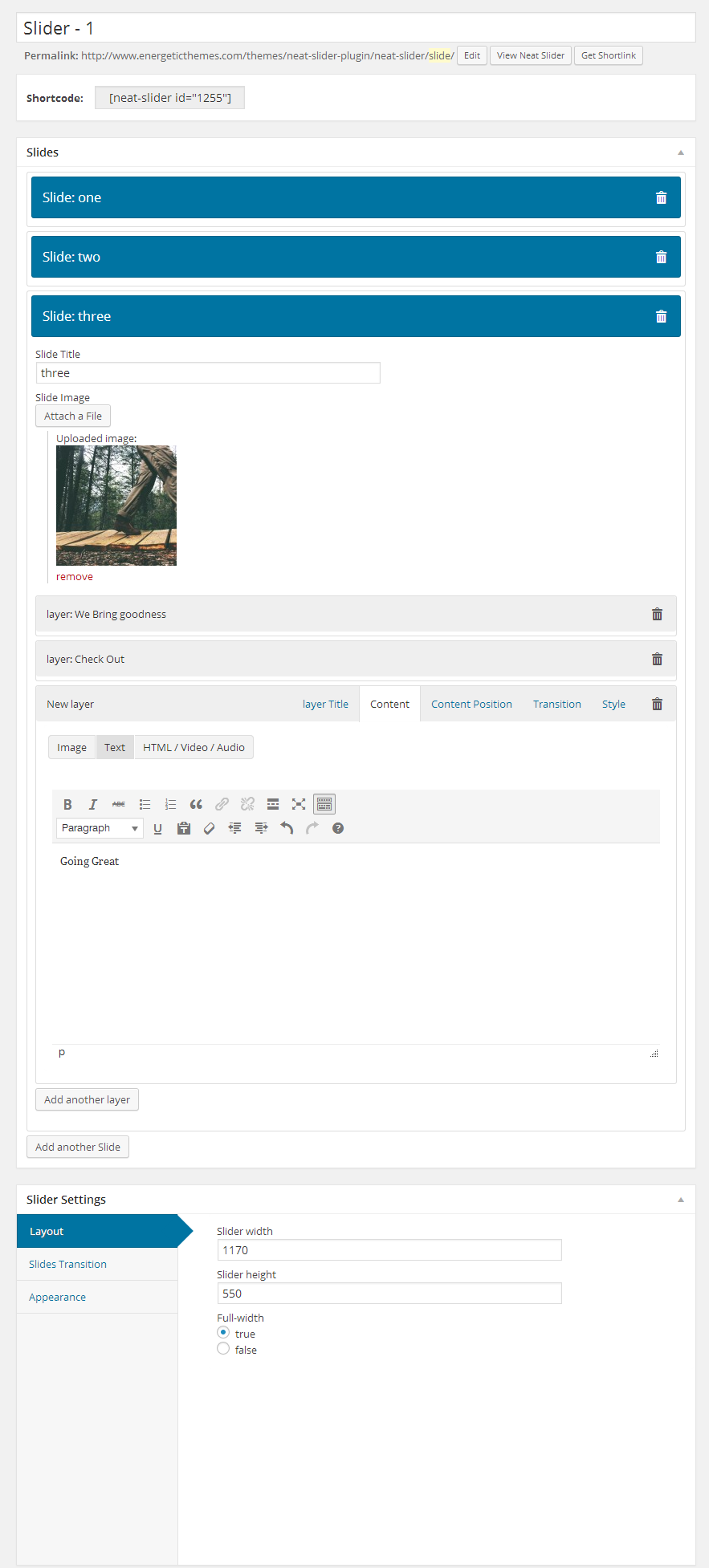709x1568 pixels.
Task: Open Appearance settings
Action: click(x=97, y=1297)
